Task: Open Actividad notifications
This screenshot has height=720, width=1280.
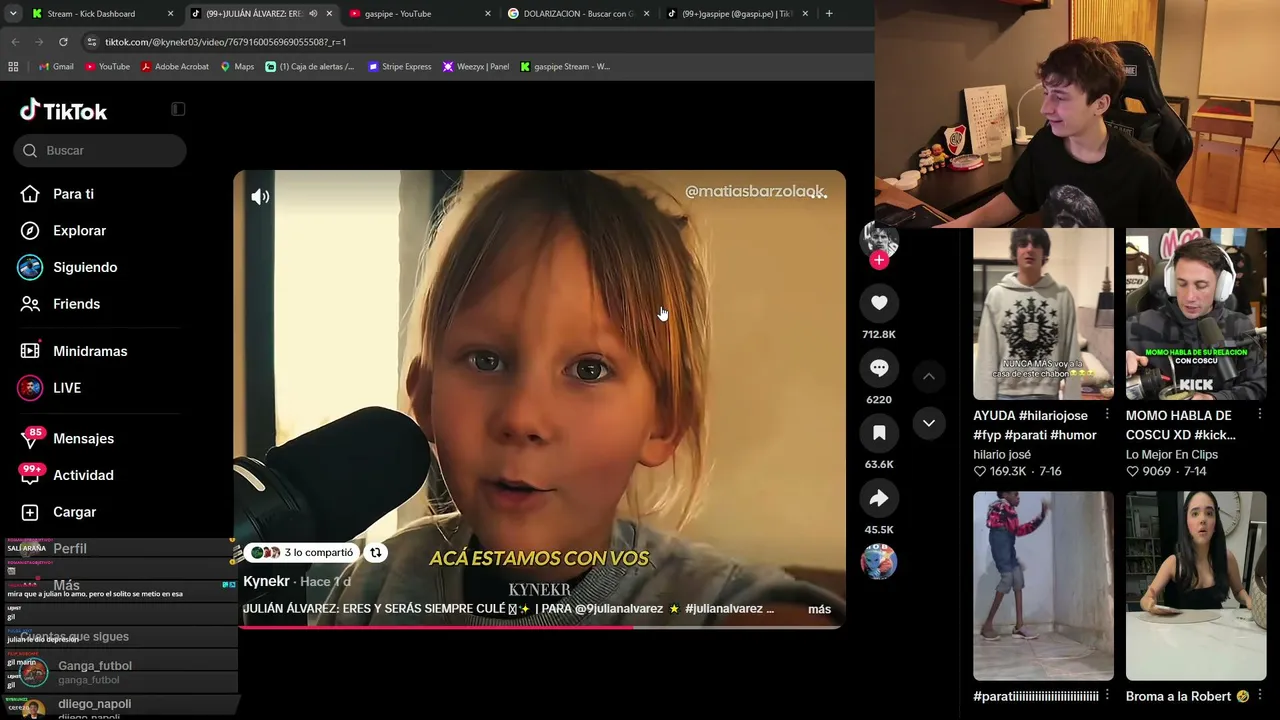Action: click(83, 475)
